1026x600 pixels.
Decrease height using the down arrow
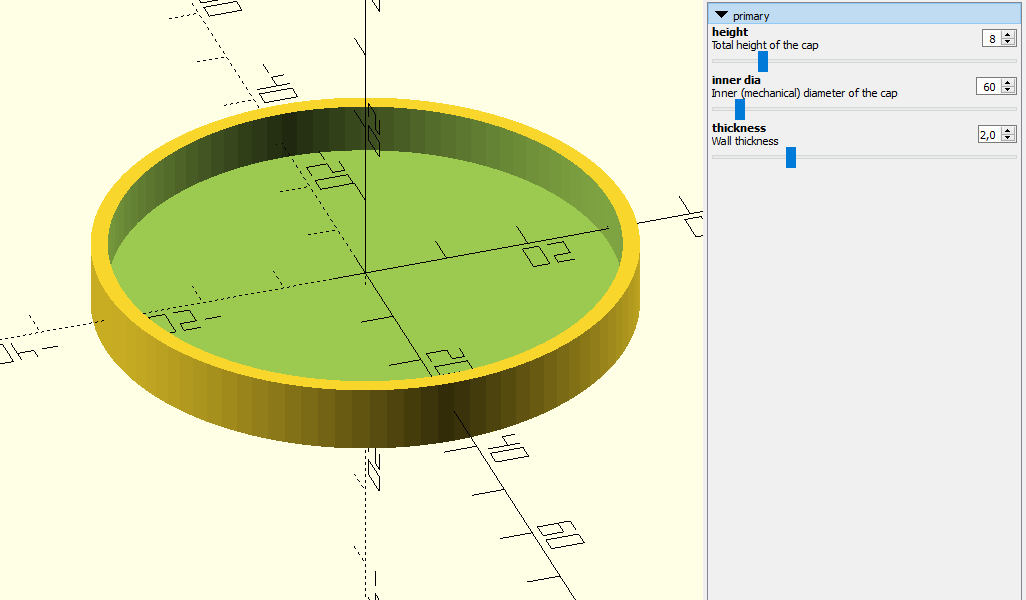1008,42
